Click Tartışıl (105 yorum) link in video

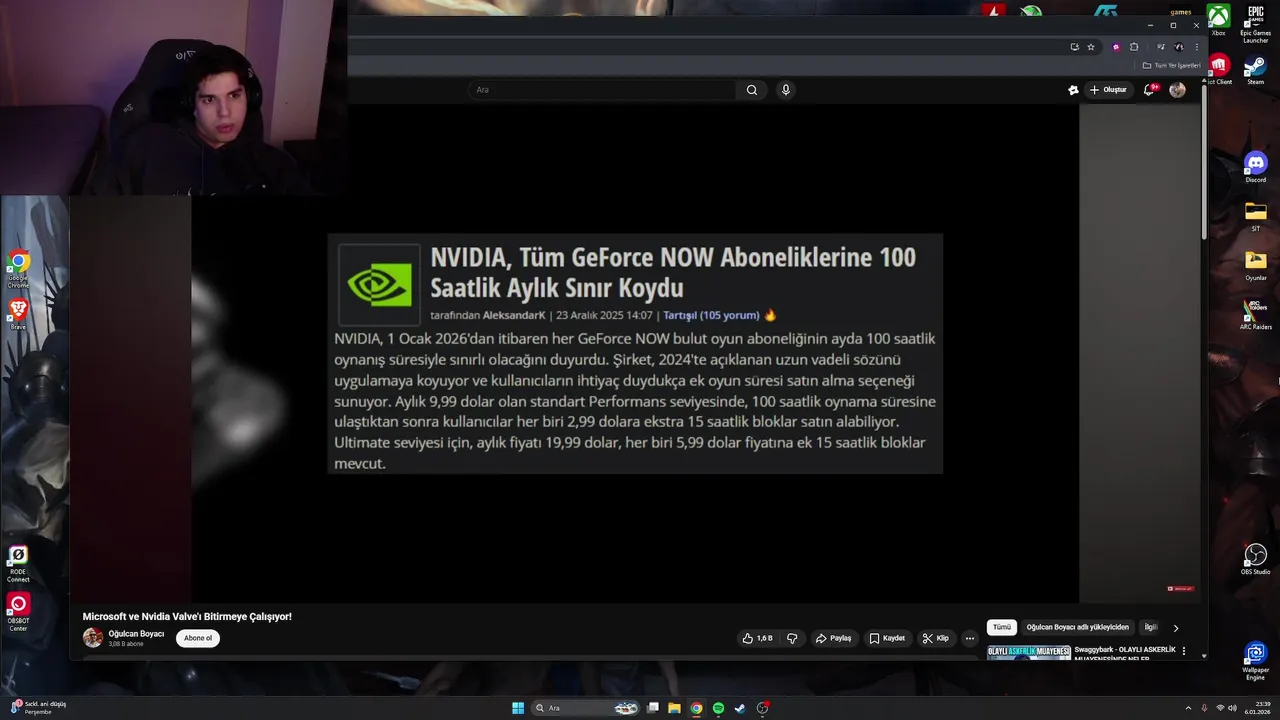coord(711,315)
